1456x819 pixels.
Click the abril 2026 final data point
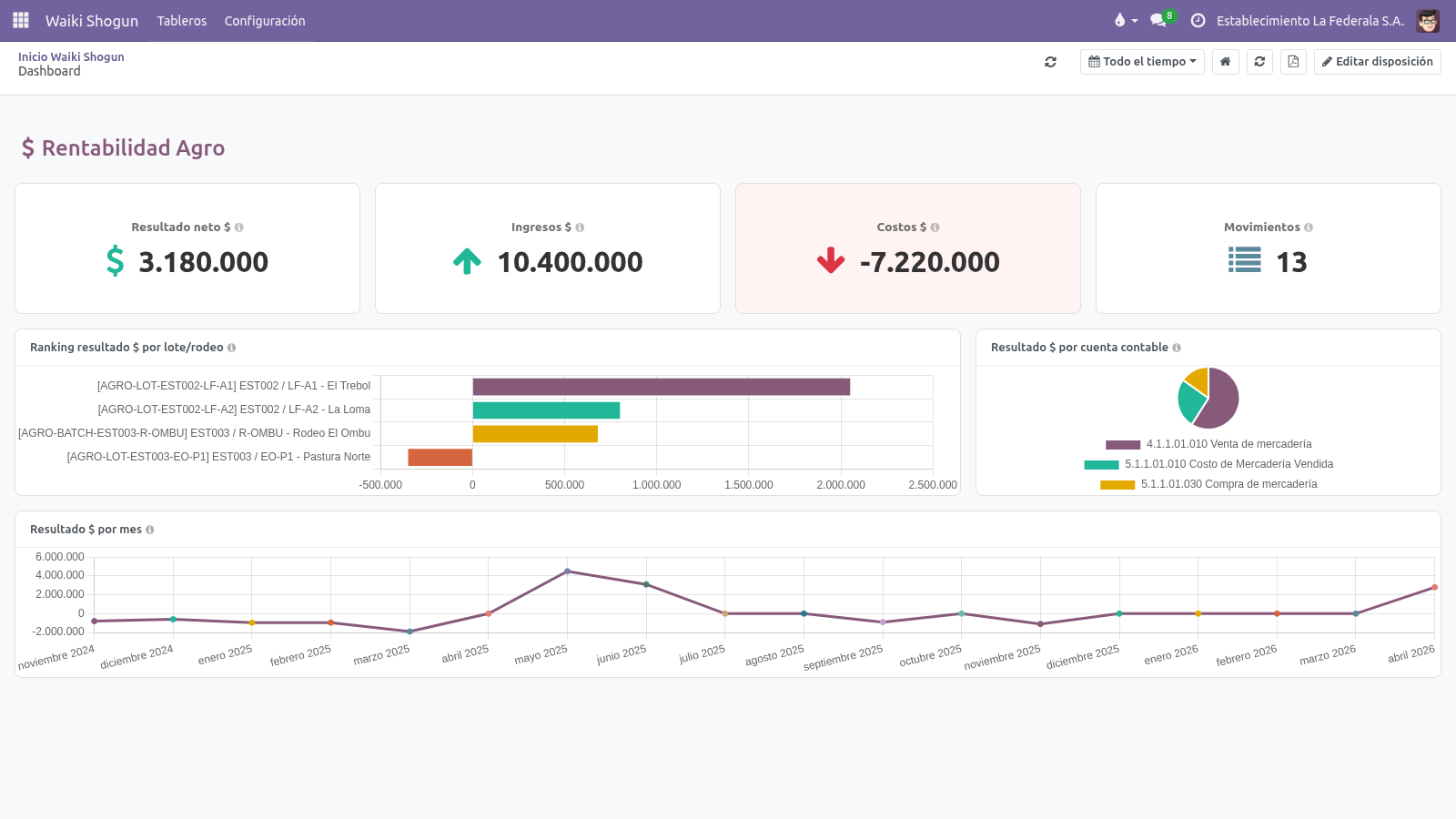1434,587
